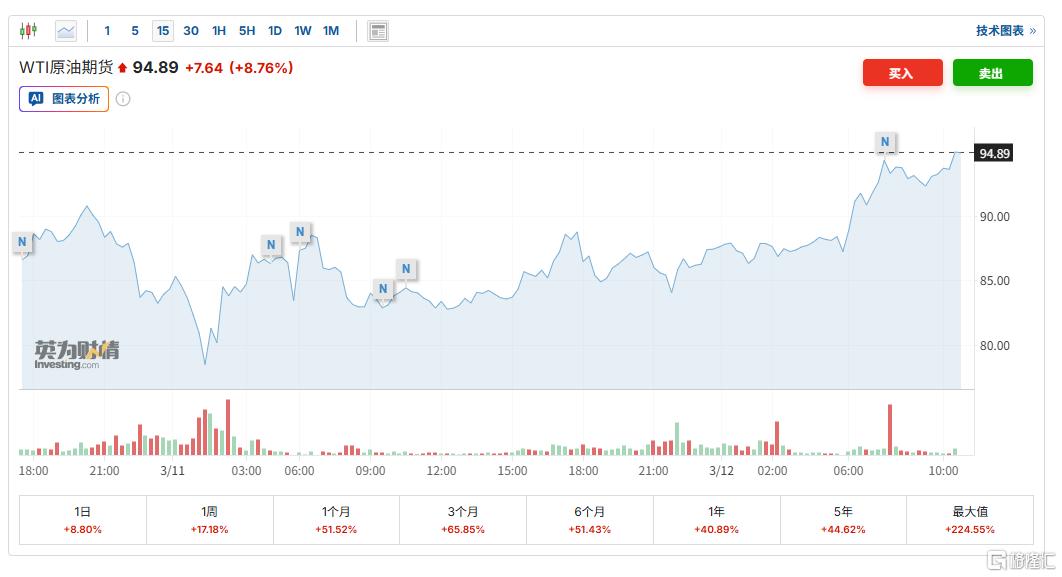Screen dimensions: 1062x577
Task: Expand 技术图表 link with chevrons
Action: tap(1006, 31)
